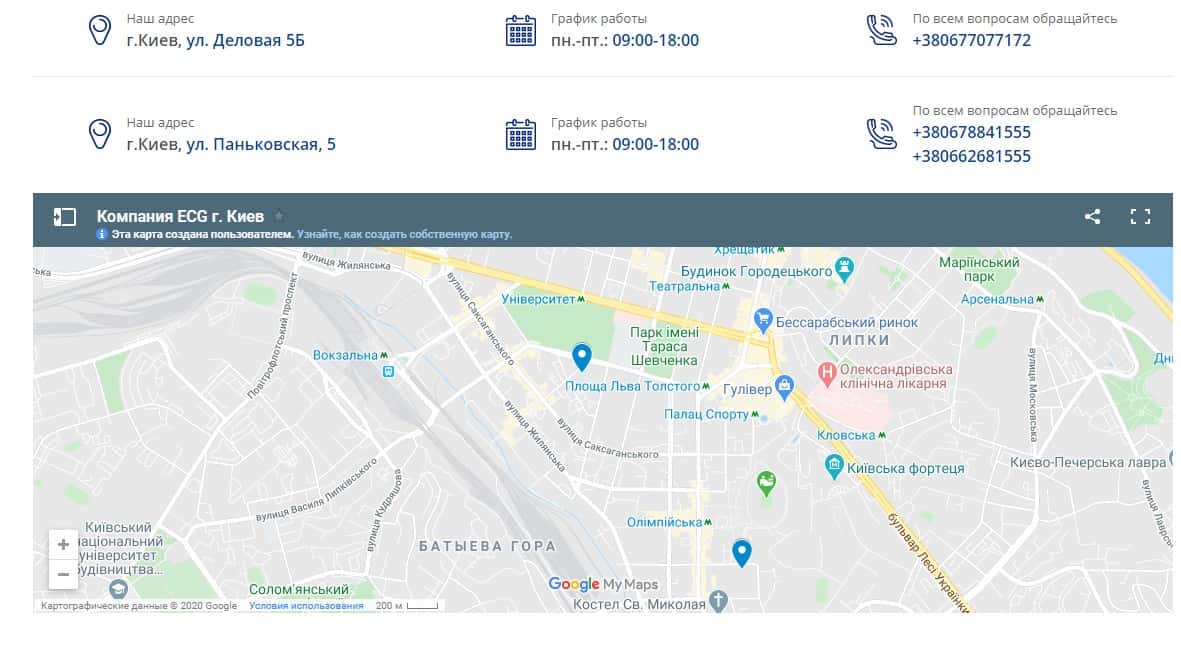Call phone number +380678841555
The width and height of the screenshot is (1181, 648).
(x=972, y=132)
